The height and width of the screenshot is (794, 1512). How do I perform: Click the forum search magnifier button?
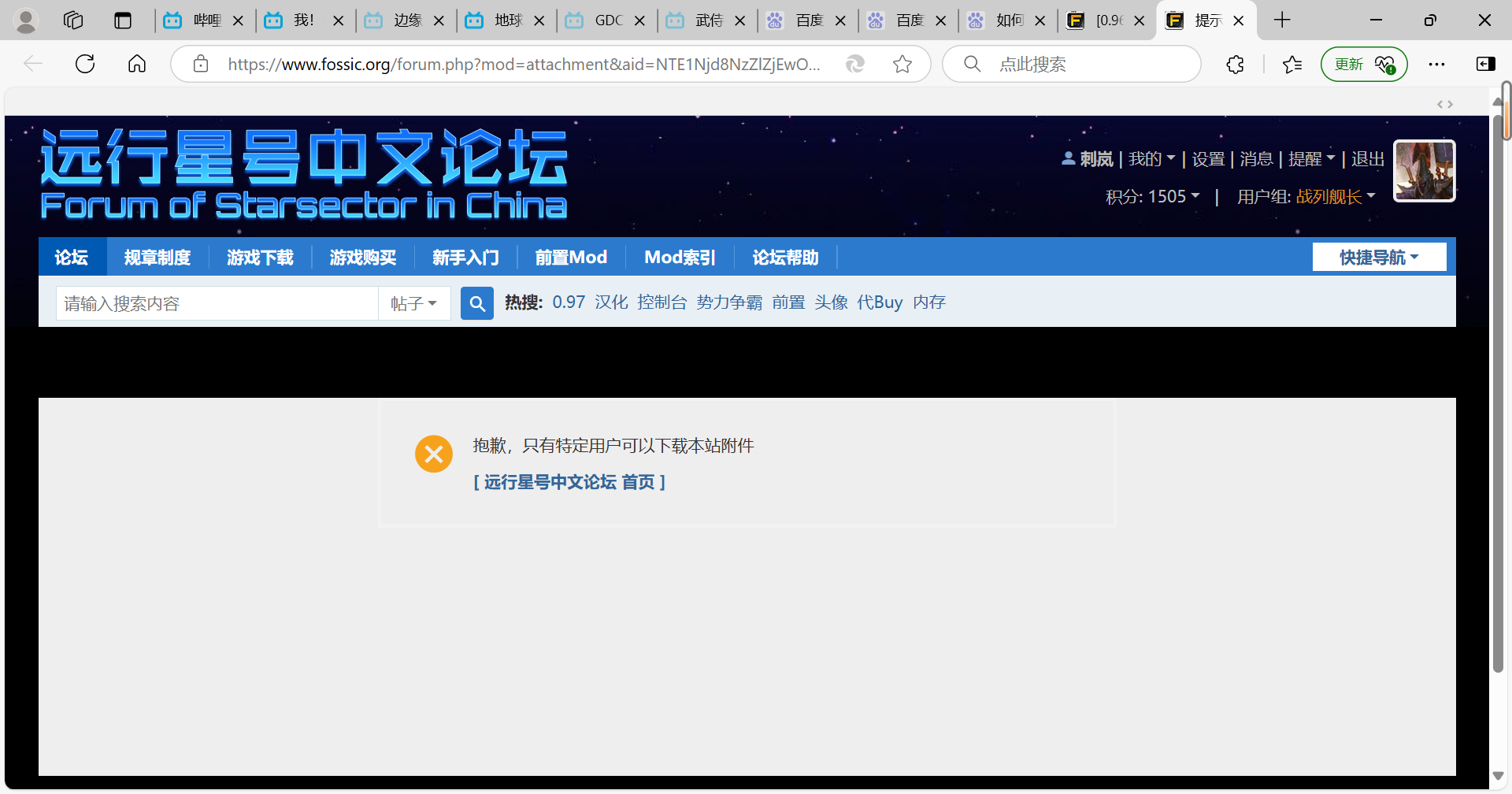(476, 302)
